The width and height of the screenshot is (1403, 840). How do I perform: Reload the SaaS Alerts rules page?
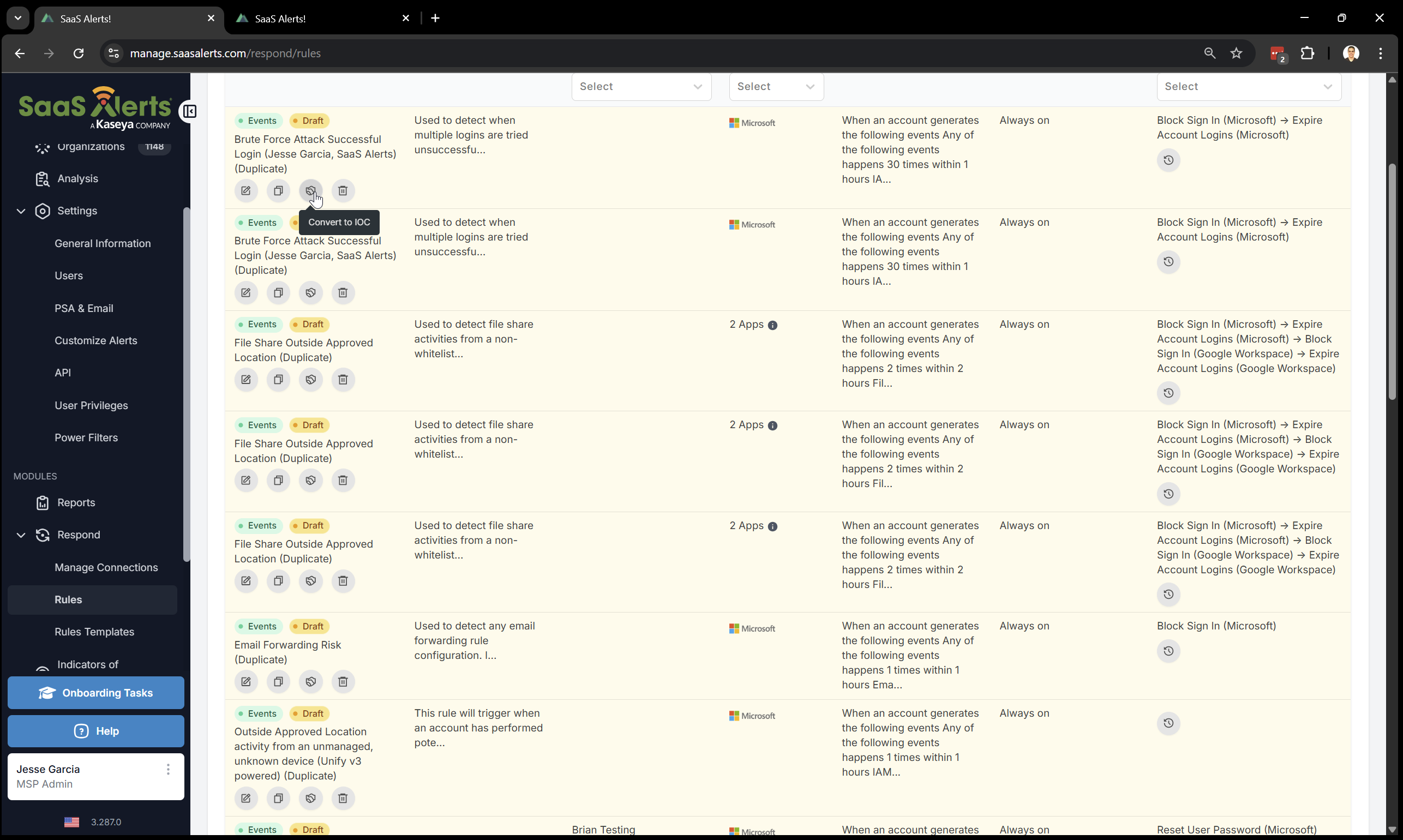pos(78,53)
